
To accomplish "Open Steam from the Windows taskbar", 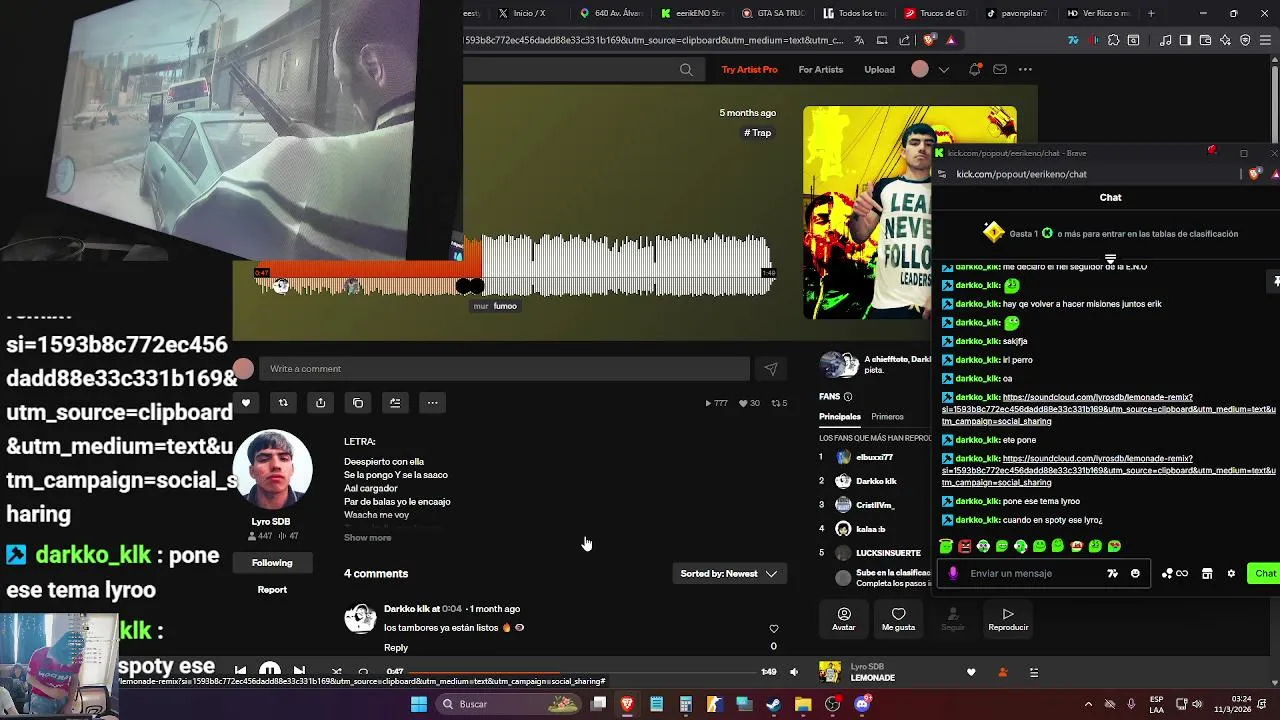I will tap(773, 704).
